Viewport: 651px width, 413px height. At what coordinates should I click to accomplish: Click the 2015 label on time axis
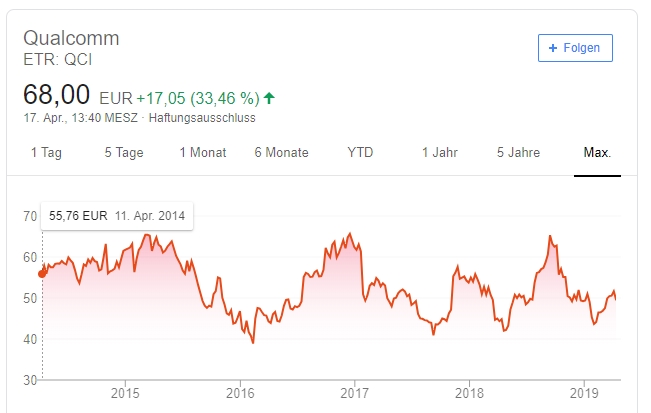tap(125, 393)
